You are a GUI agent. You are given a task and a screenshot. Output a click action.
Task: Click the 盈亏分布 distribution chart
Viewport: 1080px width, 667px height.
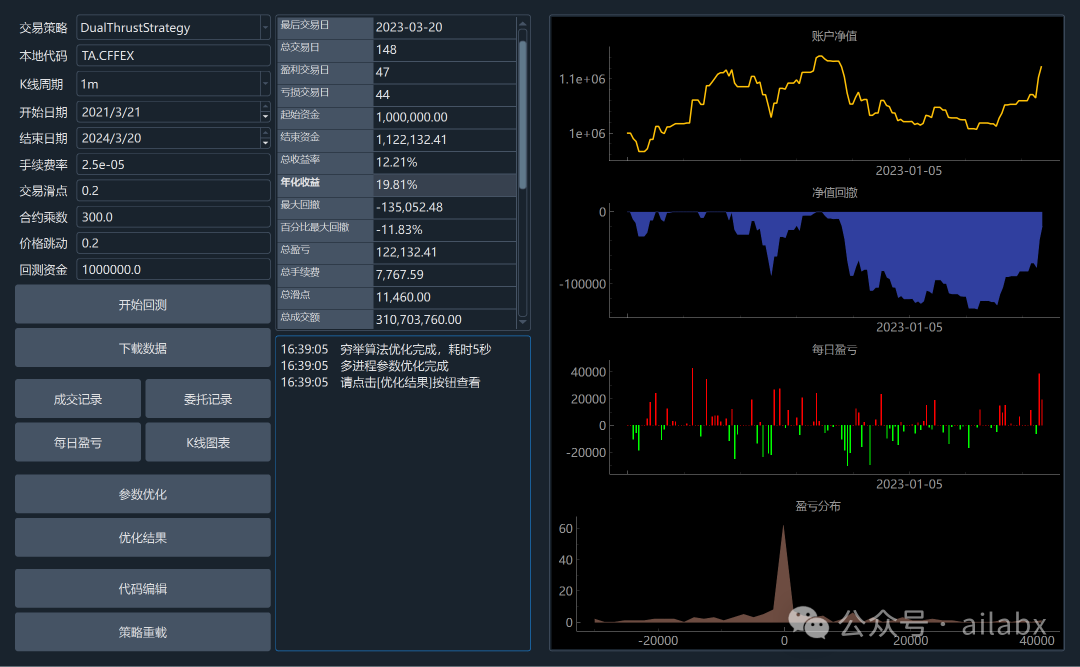(817, 573)
